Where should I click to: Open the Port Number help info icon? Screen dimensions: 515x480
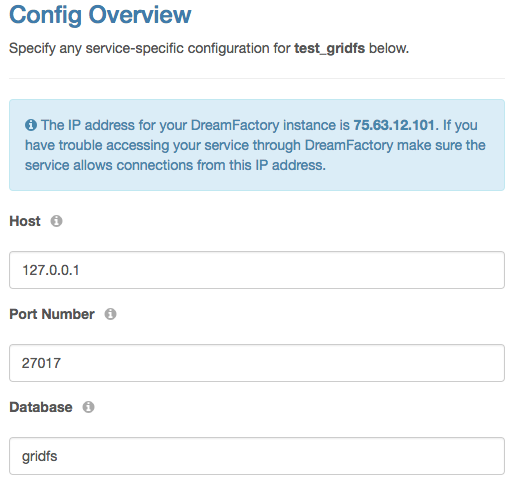tap(110, 314)
